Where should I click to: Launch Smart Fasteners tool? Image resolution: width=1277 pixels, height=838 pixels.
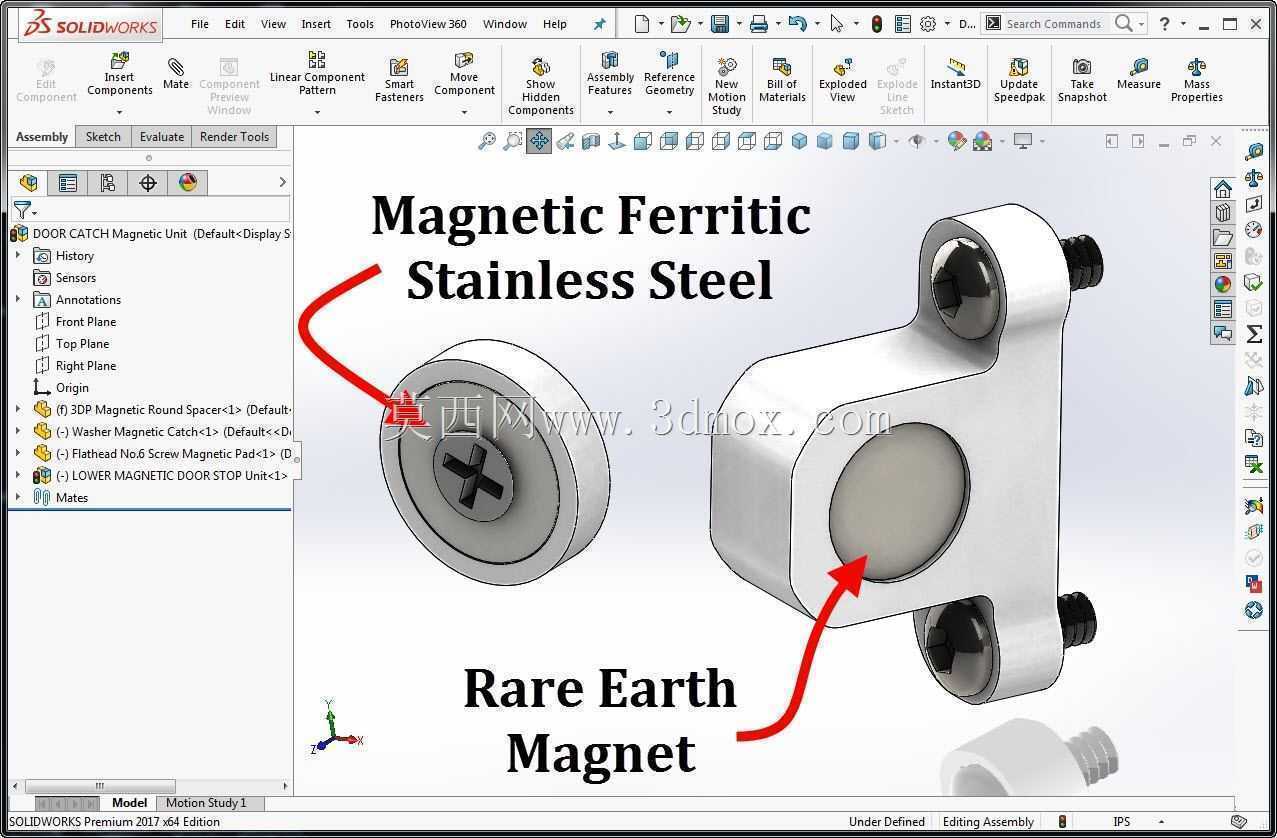click(x=399, y=80)
